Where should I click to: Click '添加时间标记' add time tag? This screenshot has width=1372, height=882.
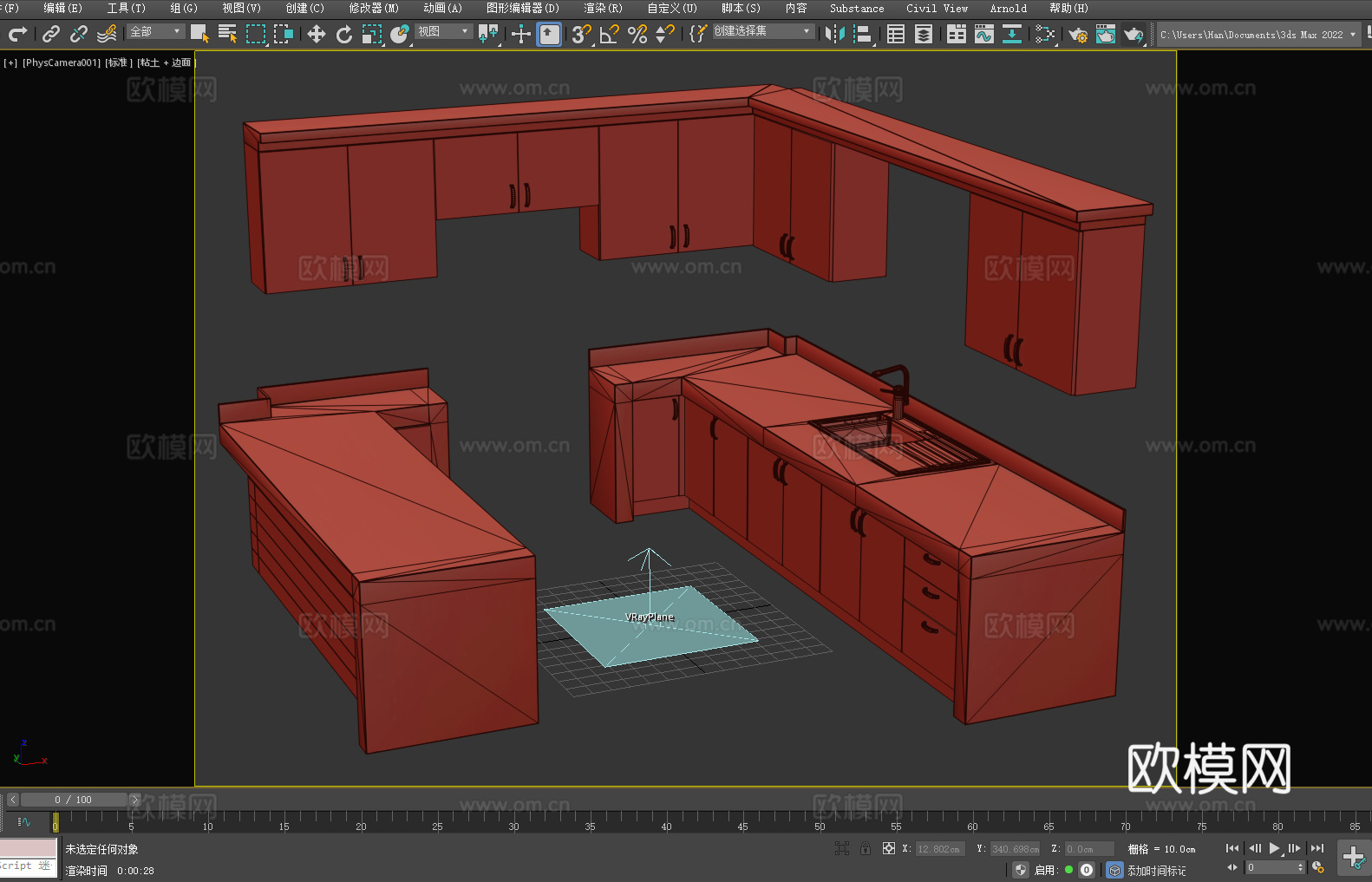tap(1157, 871)
